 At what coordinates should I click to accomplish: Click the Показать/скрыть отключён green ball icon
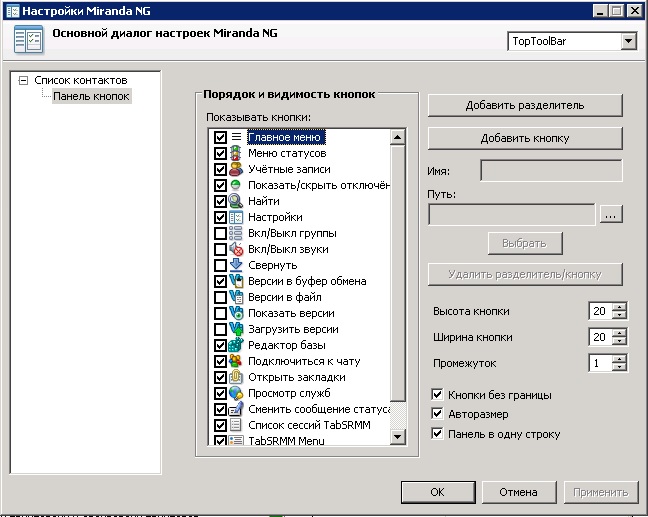click(236, 185)
